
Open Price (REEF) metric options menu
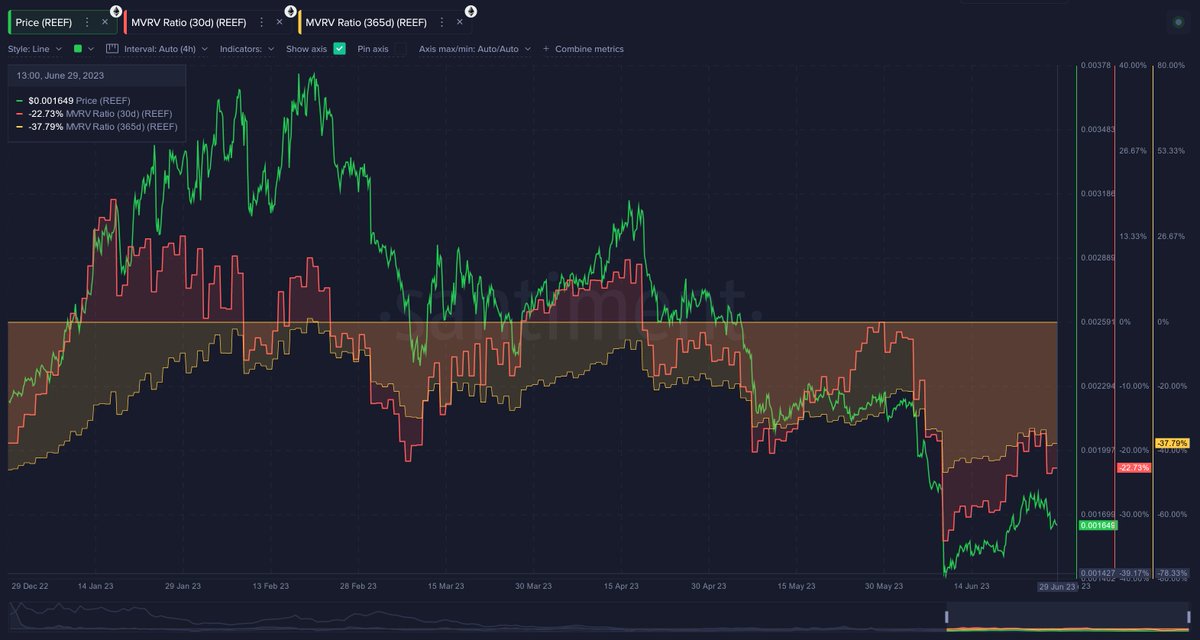(87, 21)
